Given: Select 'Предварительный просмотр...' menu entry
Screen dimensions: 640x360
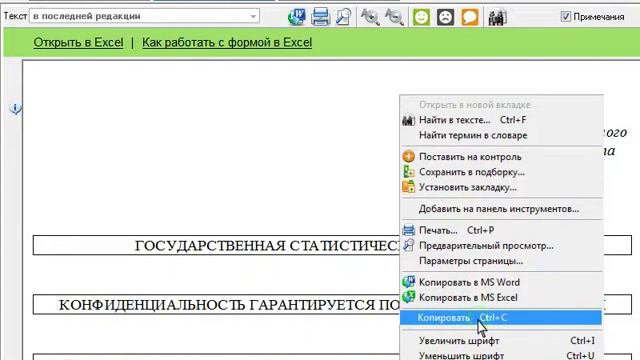Looking at the screenshot, I should 501,246.
